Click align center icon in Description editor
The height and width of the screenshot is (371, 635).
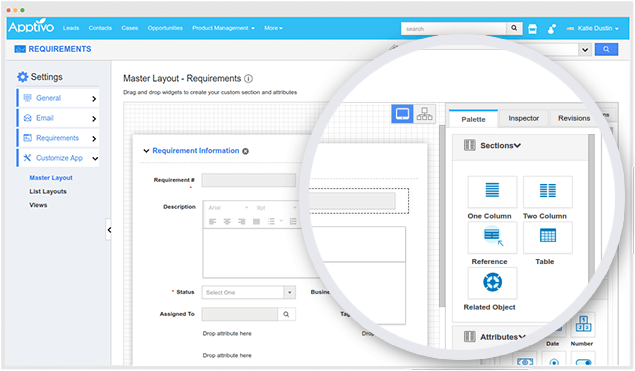coord(227,221)
